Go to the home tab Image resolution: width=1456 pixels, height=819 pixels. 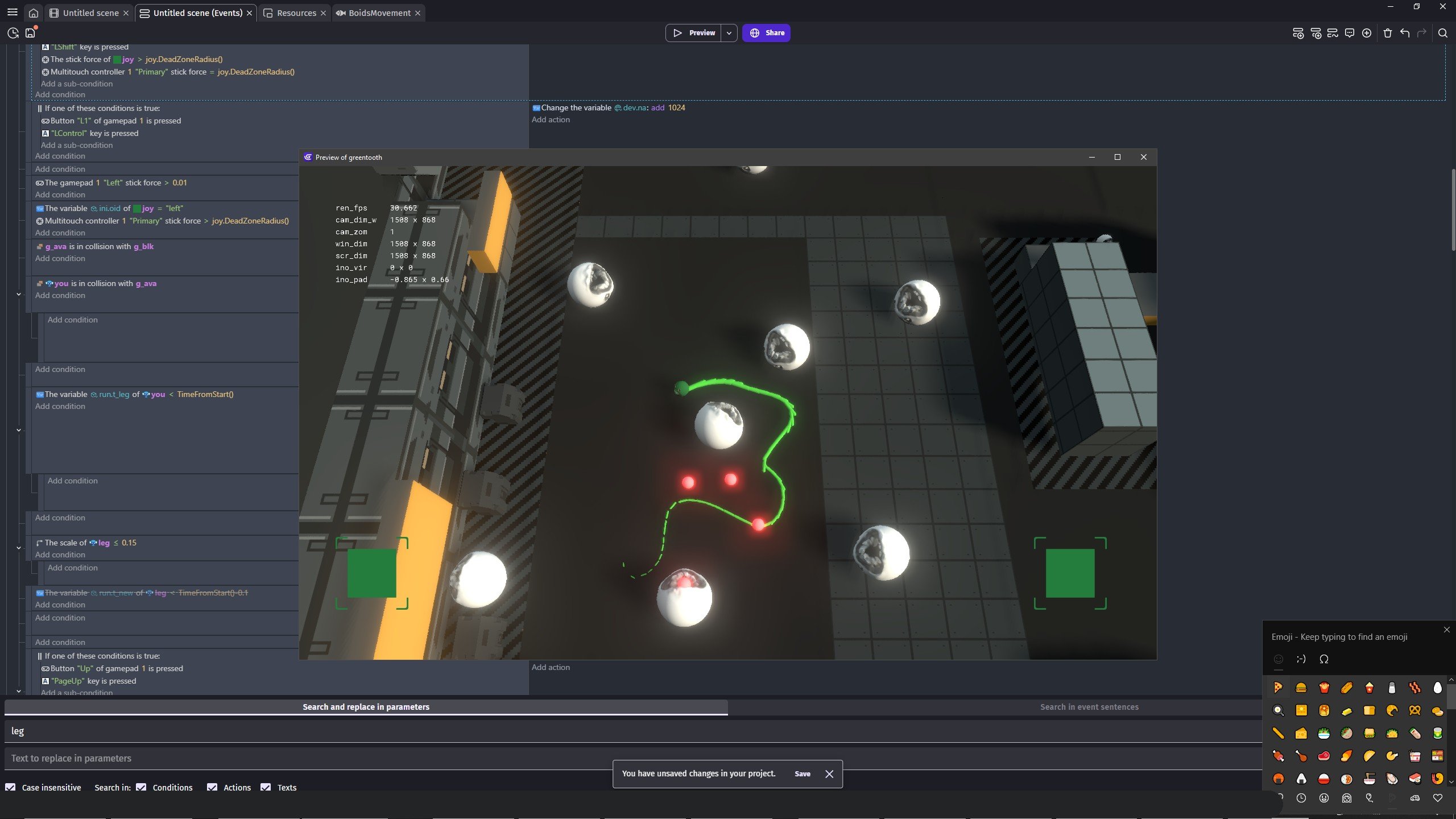(x=34, y=13)
